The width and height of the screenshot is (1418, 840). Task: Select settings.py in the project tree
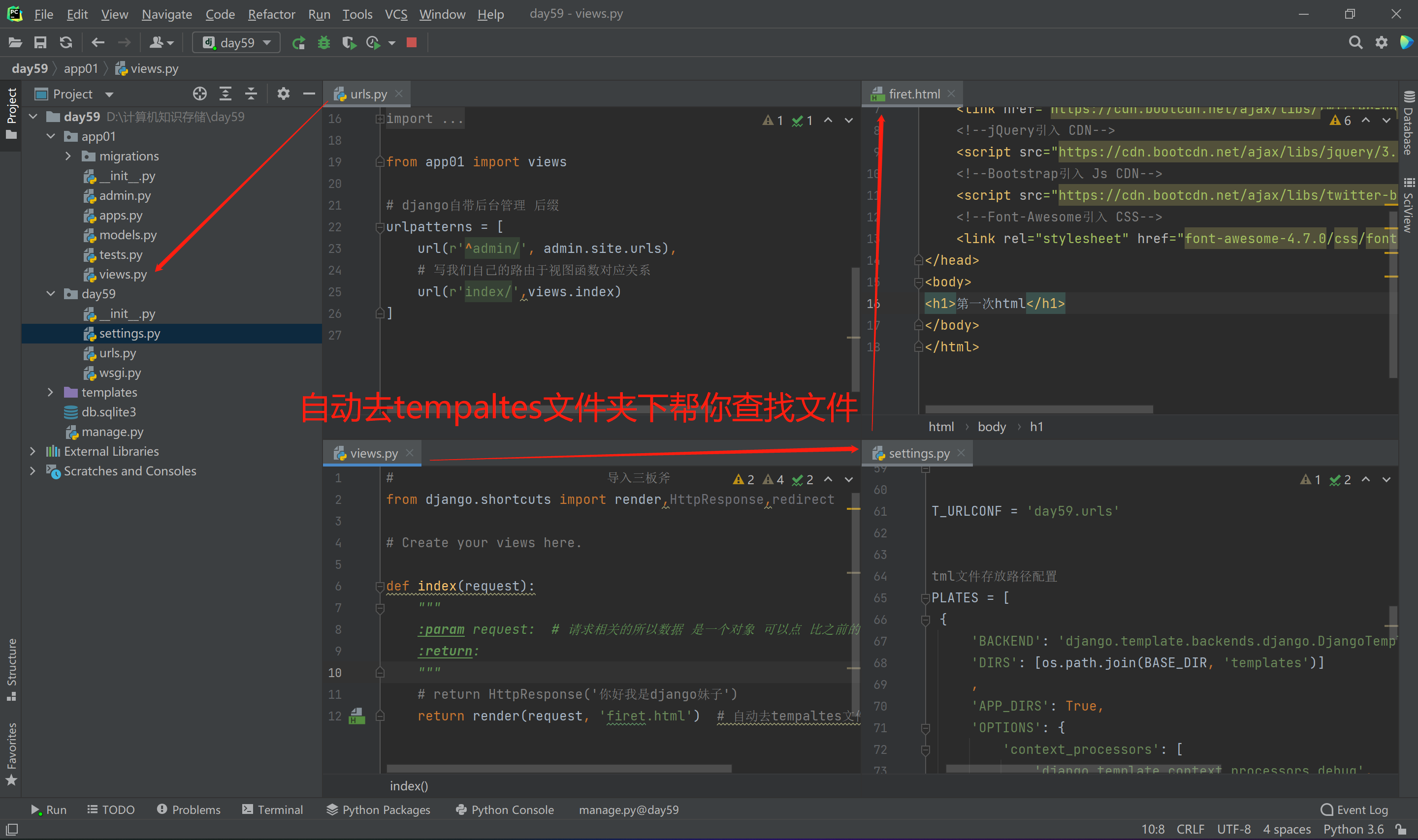[171, 334]
